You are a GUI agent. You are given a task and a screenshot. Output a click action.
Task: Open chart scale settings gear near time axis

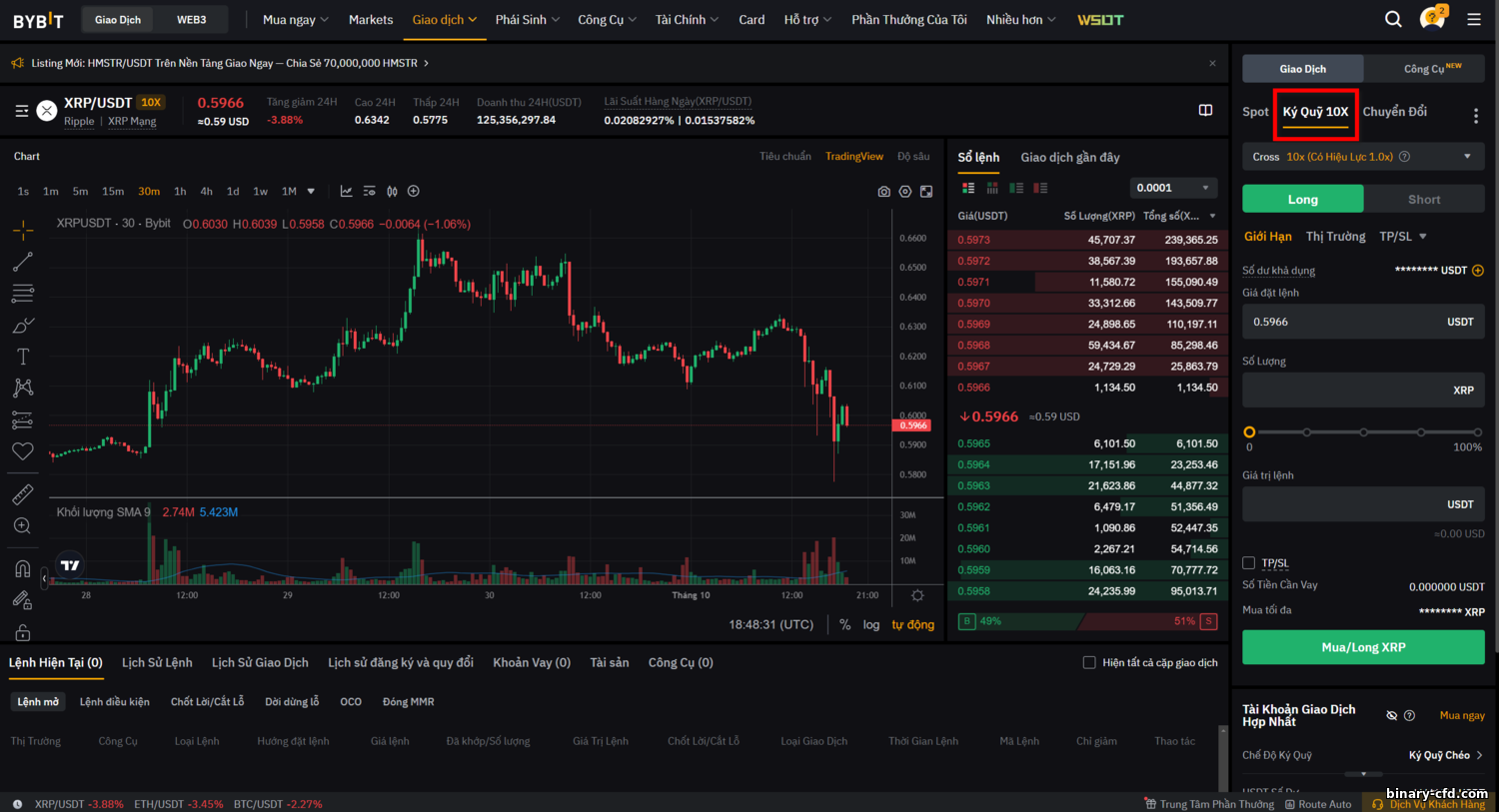(917, 595)
